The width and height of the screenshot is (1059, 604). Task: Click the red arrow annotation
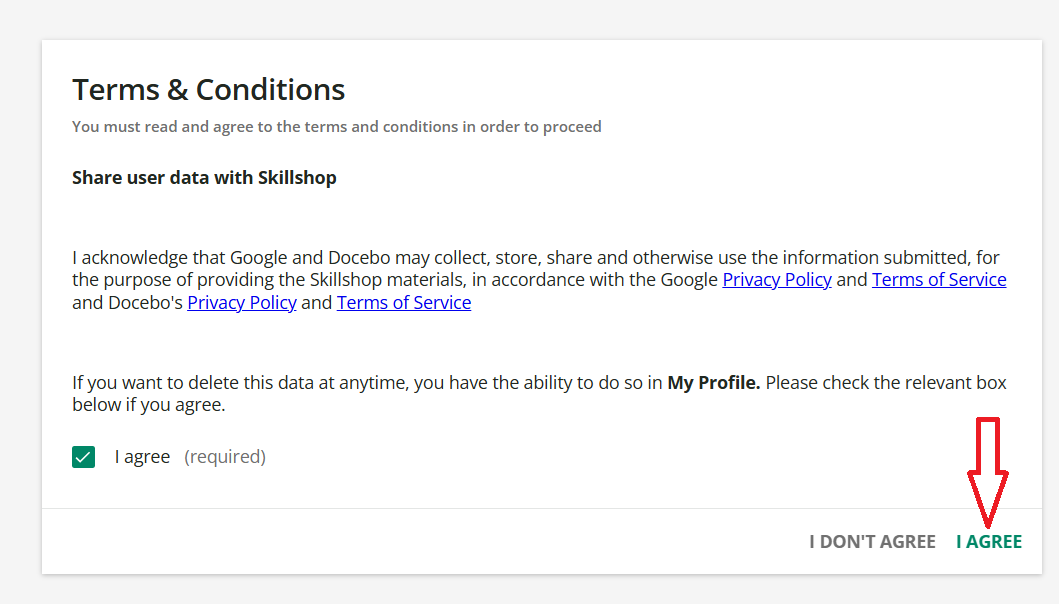tap(988, 470)
